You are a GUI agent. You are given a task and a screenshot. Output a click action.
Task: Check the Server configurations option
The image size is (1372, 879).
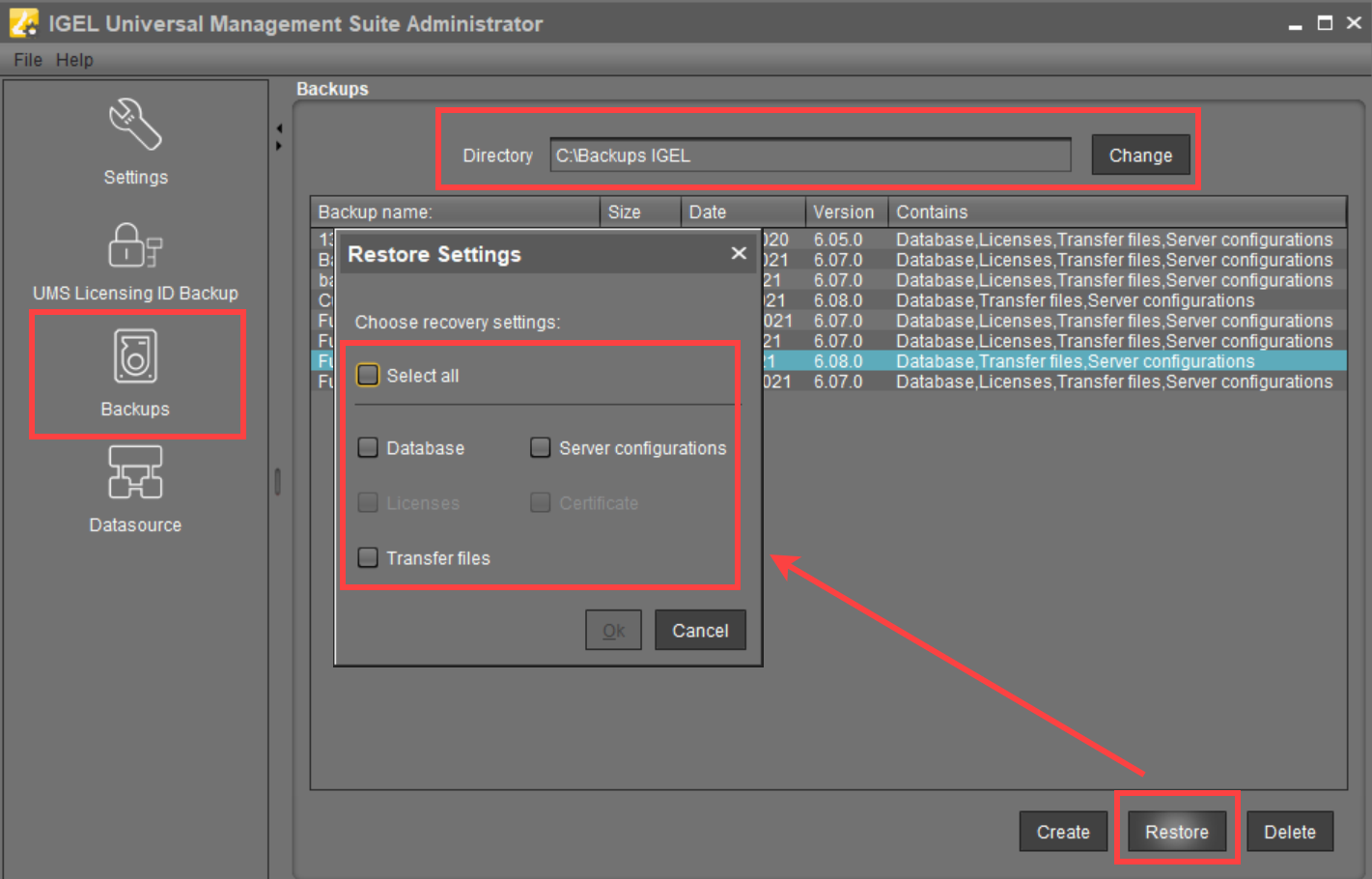541,447
